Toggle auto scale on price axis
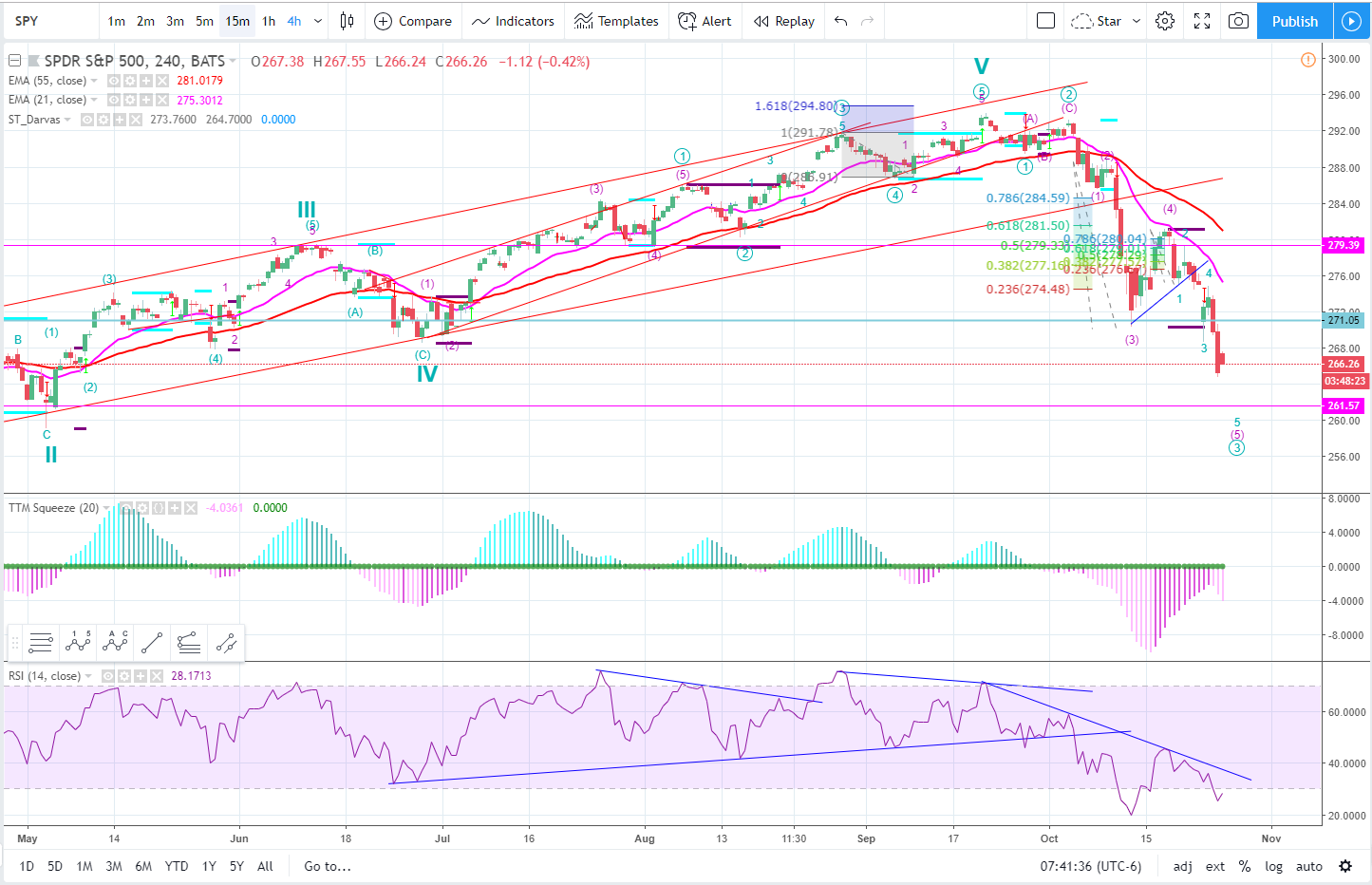1372x885 pixels. click(1309, 866)
